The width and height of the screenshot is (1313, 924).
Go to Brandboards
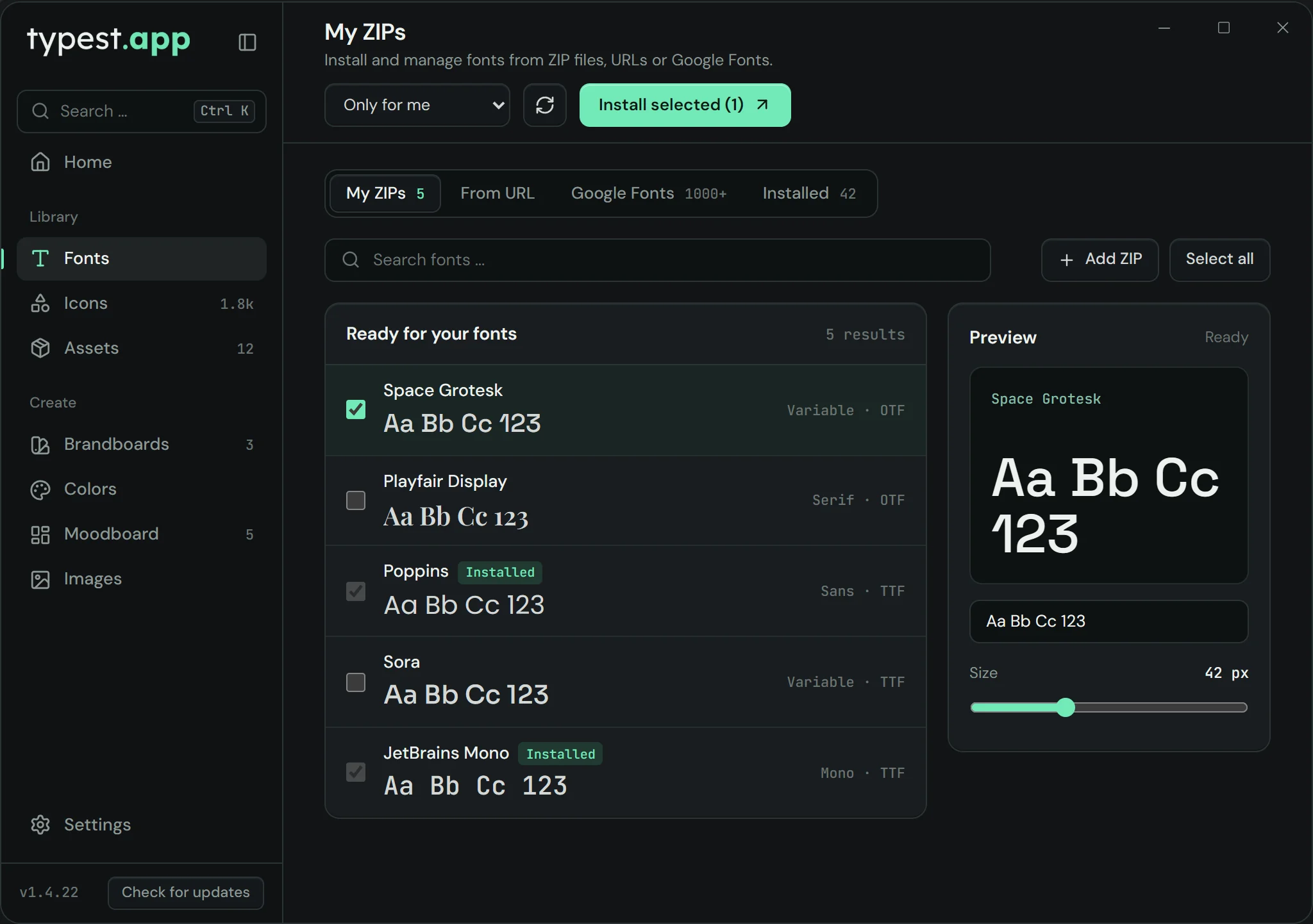tap(141, 444)
